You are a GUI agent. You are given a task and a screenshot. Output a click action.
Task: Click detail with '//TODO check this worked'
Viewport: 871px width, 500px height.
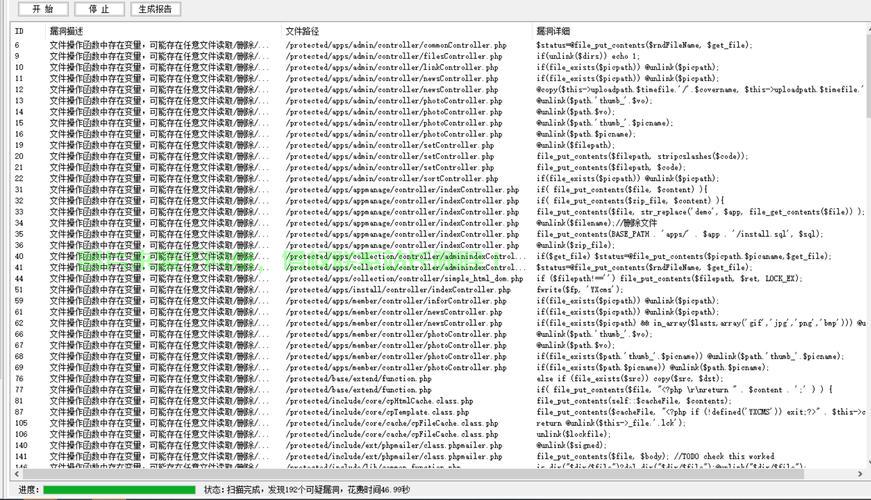click(x=655, y=456)
